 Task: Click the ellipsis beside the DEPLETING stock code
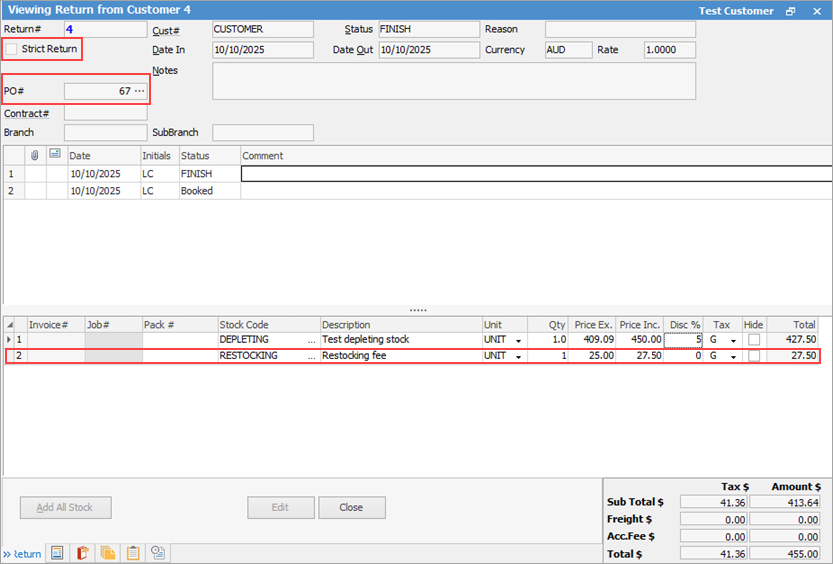pyautogui.click(x=311, y=340)
